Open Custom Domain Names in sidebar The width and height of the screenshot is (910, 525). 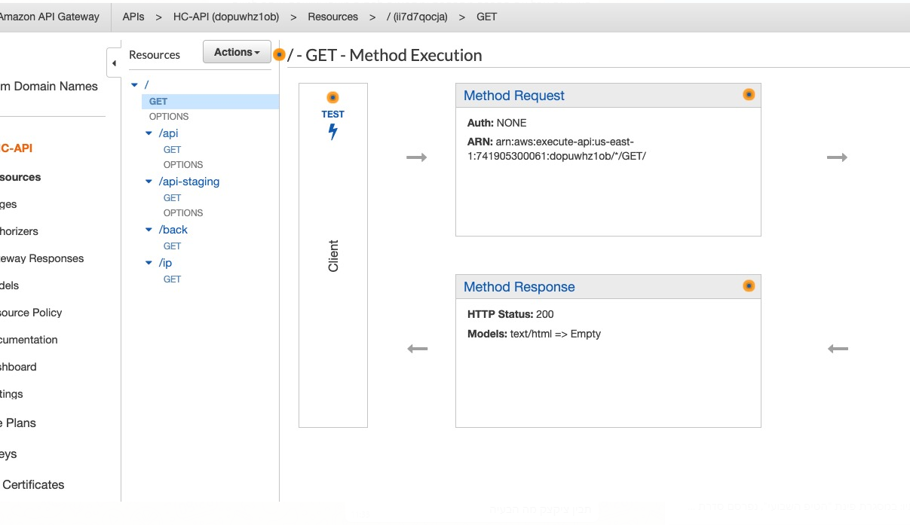(x=49, y=86)
